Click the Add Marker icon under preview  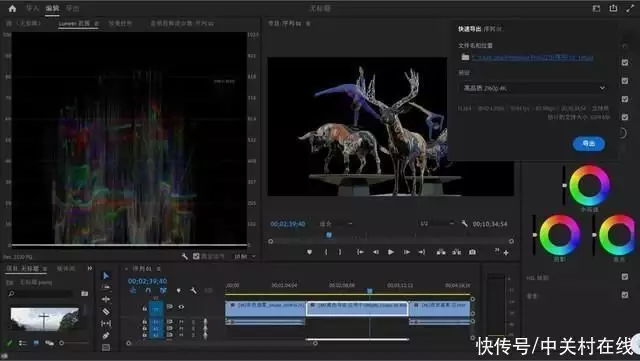click(x=309, y=252)
